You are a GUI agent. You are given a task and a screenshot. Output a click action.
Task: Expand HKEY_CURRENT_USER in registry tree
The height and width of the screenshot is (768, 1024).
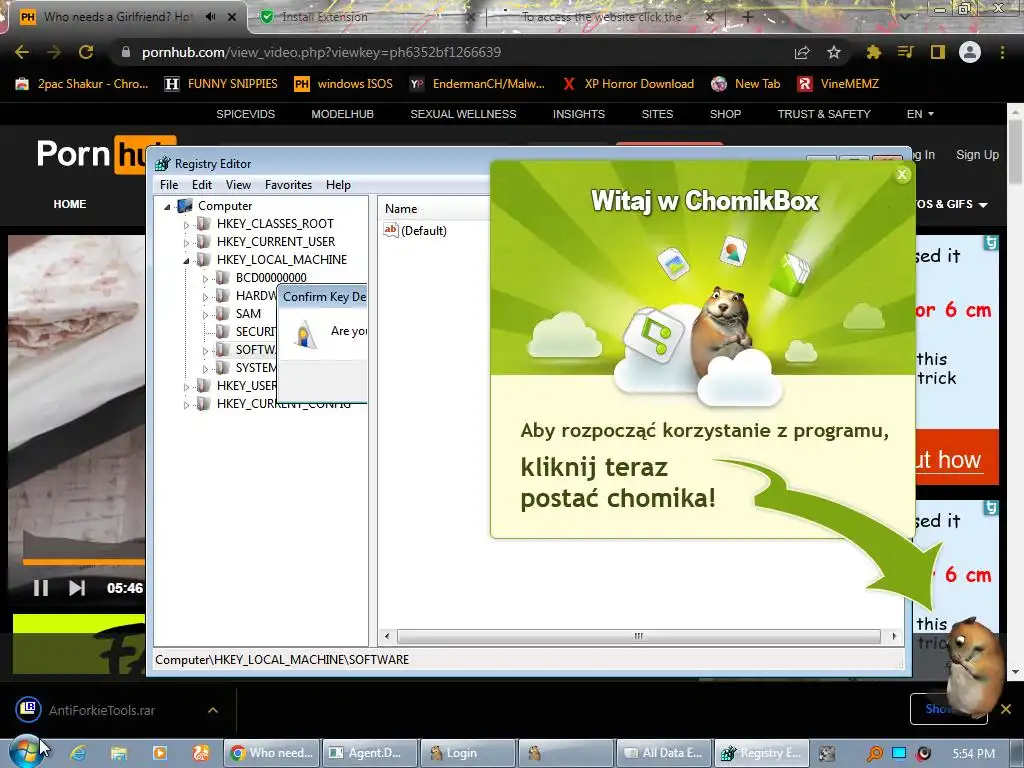(x=186, y=242)
